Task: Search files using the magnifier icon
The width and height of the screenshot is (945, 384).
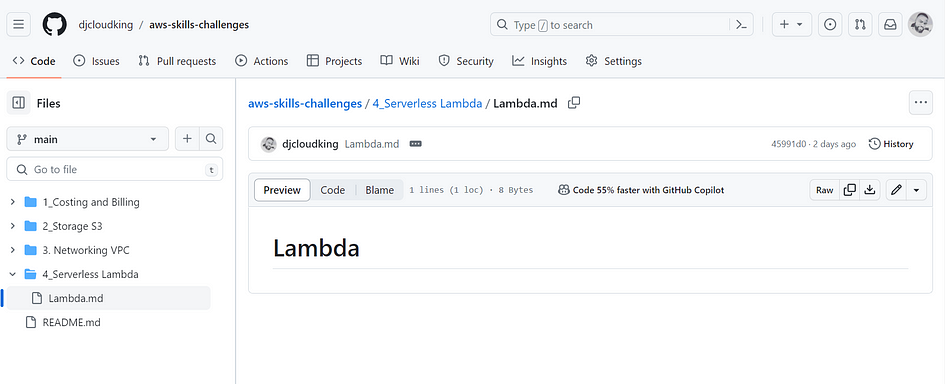Action: point(211,139)
